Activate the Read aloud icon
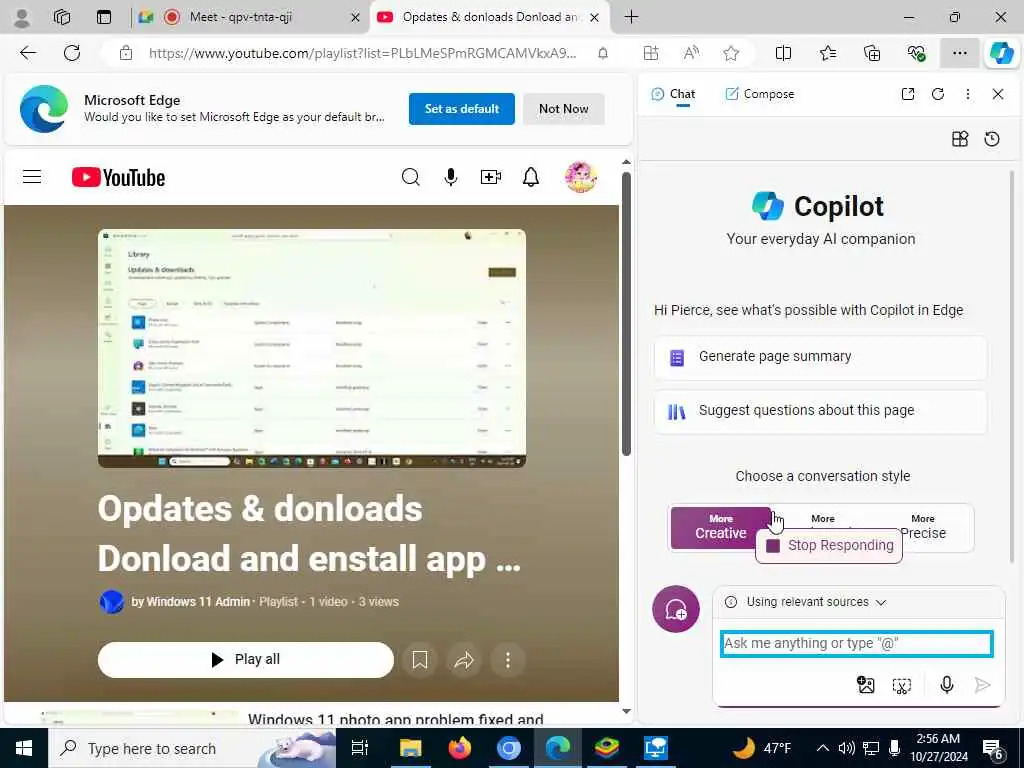 (x=691, y=53)
